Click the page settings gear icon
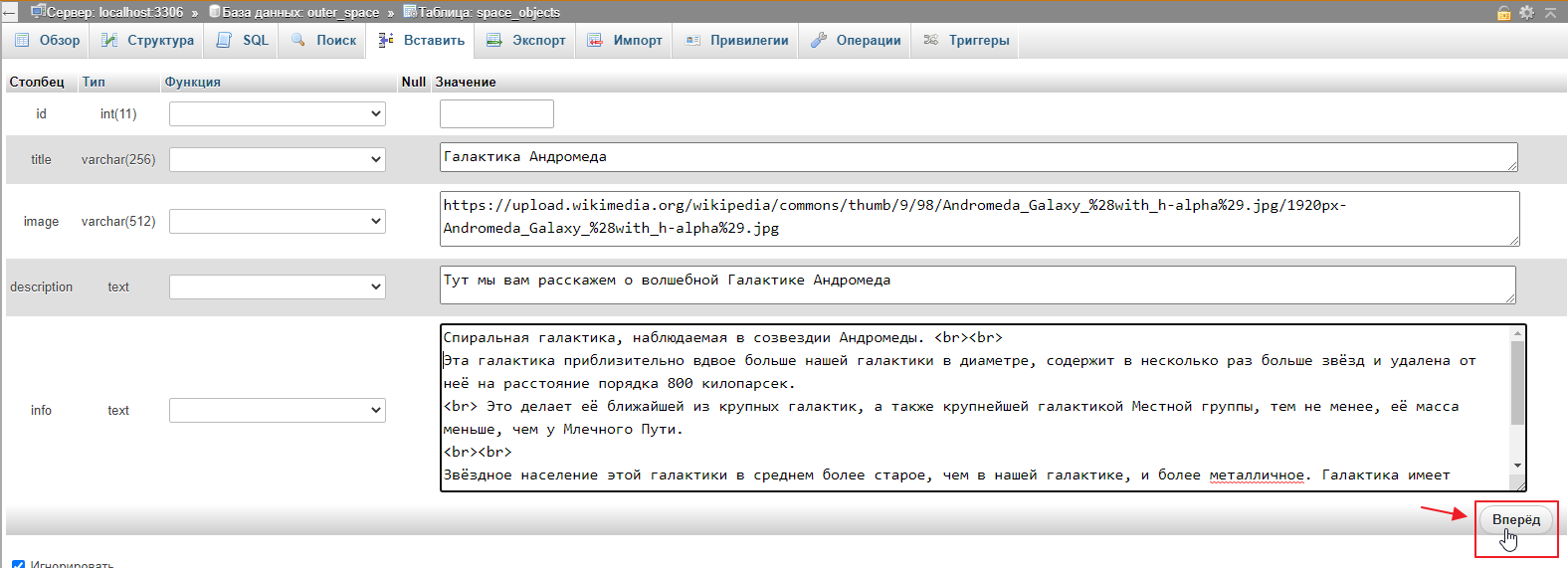This screenshot has width=1568, height=568. pyautogui.click(x=1526, y=13)
